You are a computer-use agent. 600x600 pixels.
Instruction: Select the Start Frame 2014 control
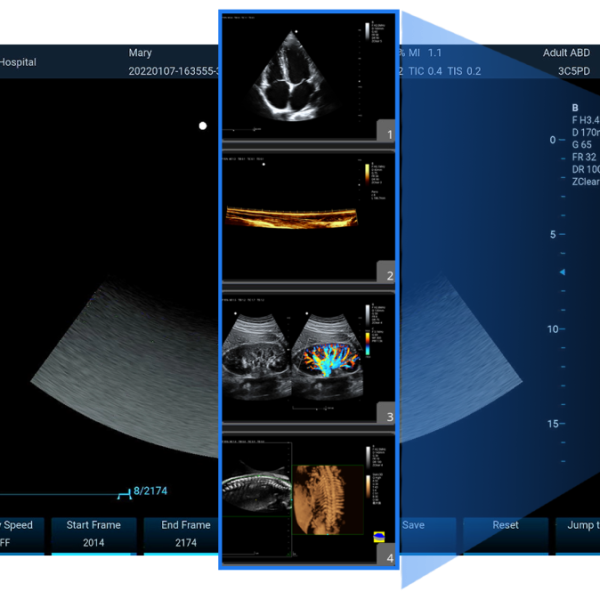(x=93, y=534)
